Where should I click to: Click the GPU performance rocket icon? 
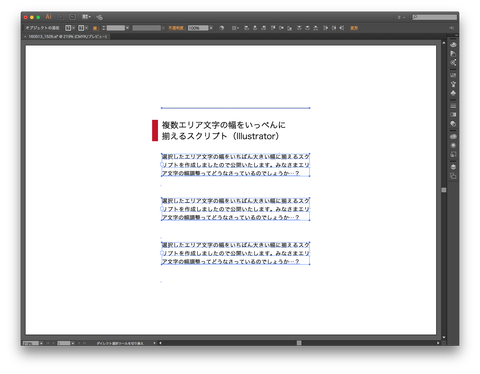pos(99,17)
